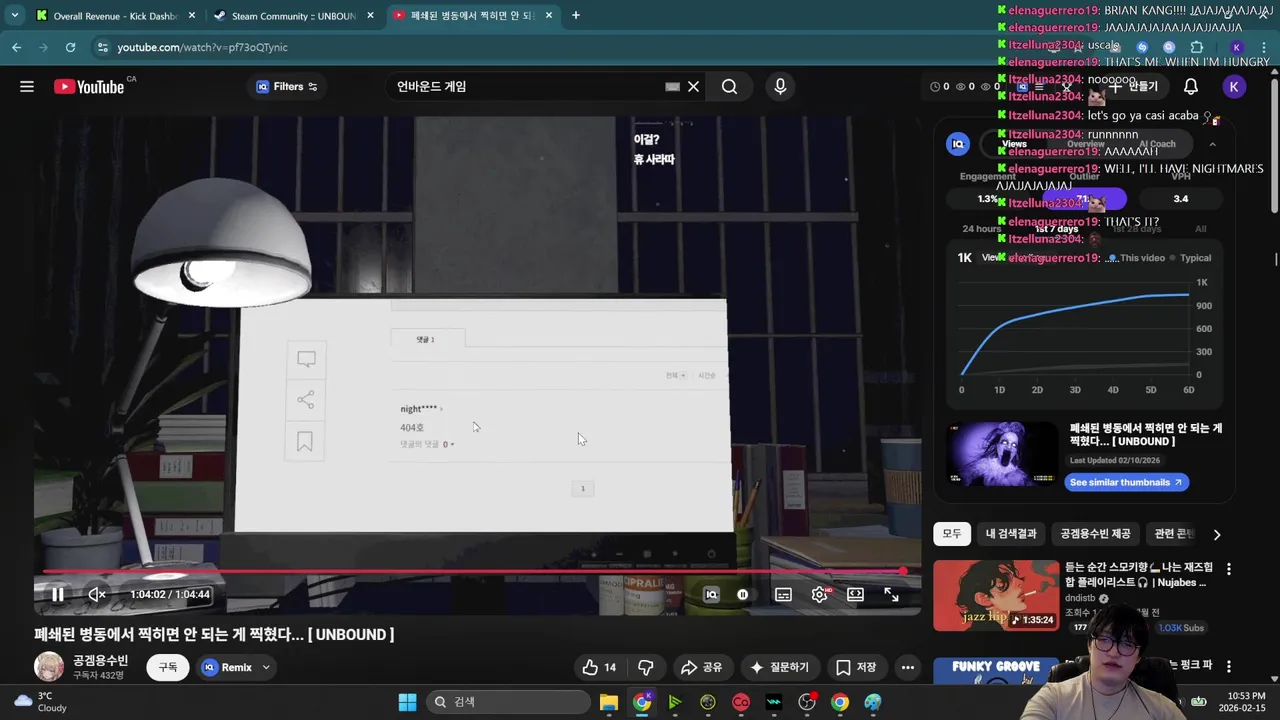Open options for the Nujabes playlist video

click(x=1229, y=569)
